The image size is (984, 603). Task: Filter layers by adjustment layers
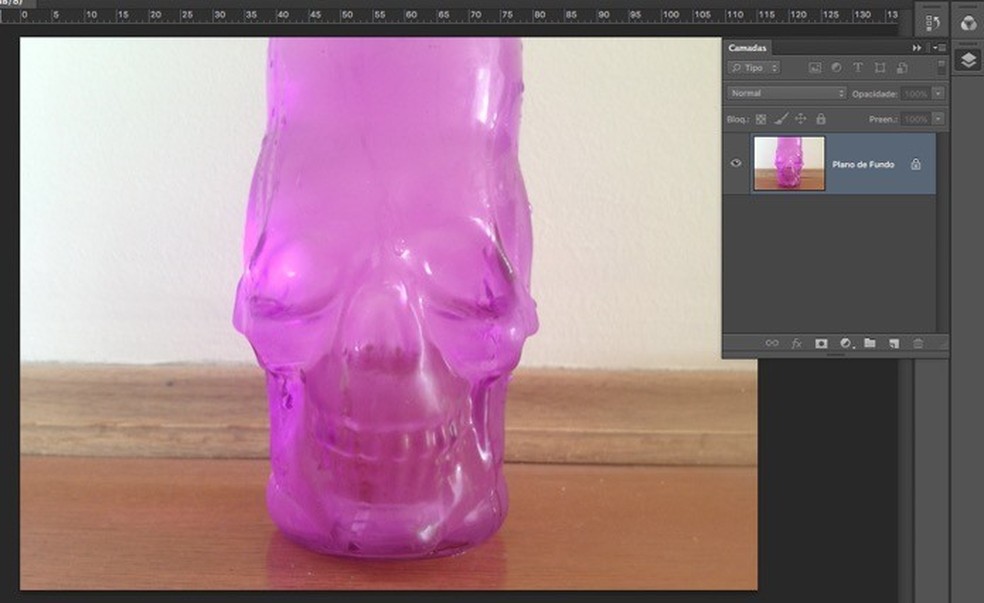tap(836, 68)
